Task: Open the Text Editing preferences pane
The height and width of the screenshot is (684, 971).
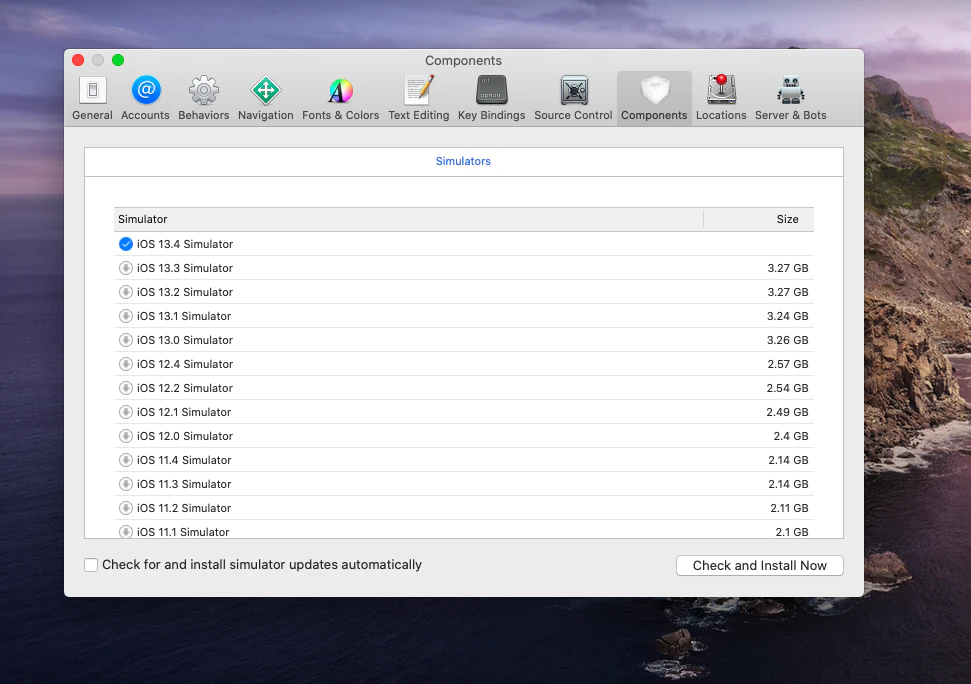Action: pyautogui.click(x=419, y=98)
